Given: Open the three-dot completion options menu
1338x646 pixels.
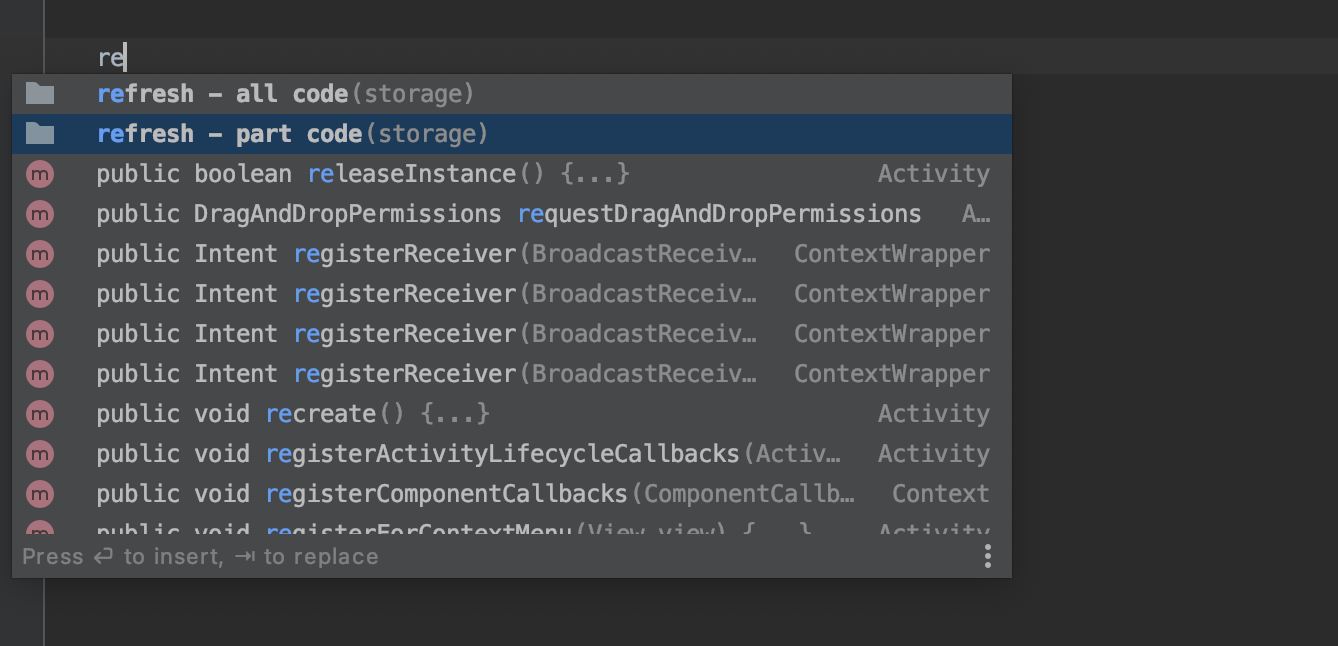Looking at the screenshot, I should (x=987, y=556).
